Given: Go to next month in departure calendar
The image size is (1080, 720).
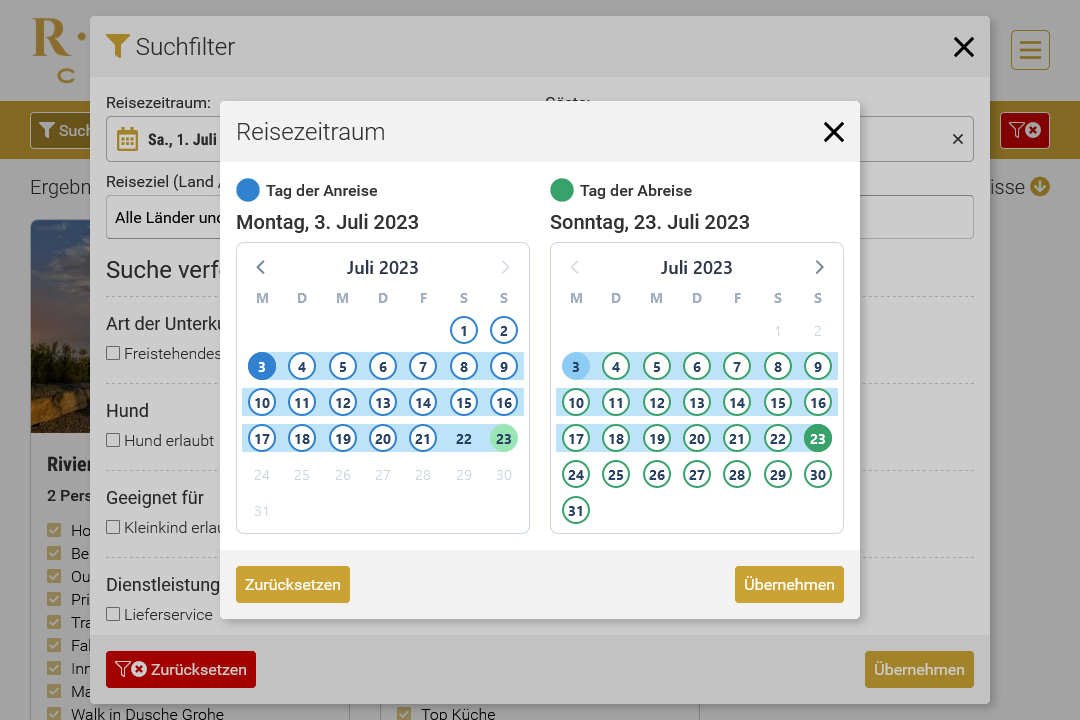Looking at the screenshot, I should click(819, 267).
